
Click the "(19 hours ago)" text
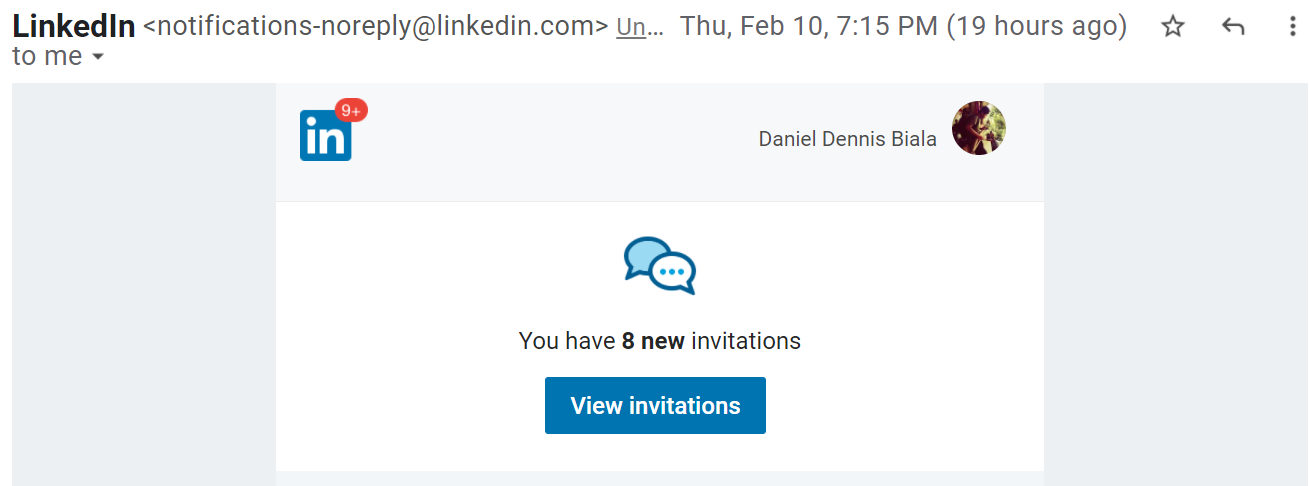(x=1037, y=27)
